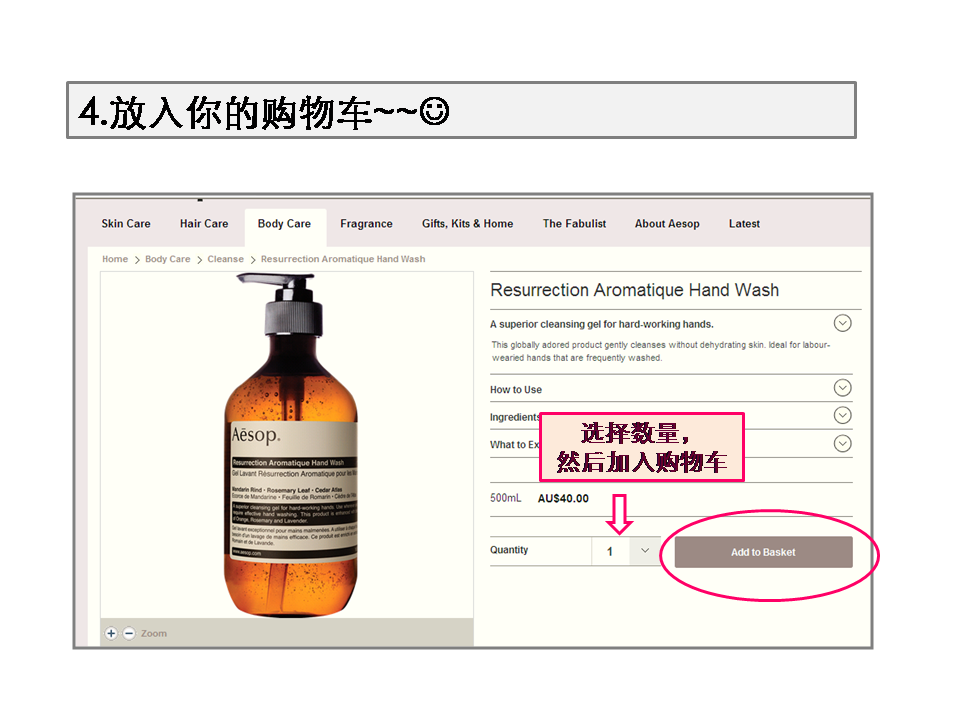Select the Latest navigation item
The image size is (960, 720).
tap(744, 224)
